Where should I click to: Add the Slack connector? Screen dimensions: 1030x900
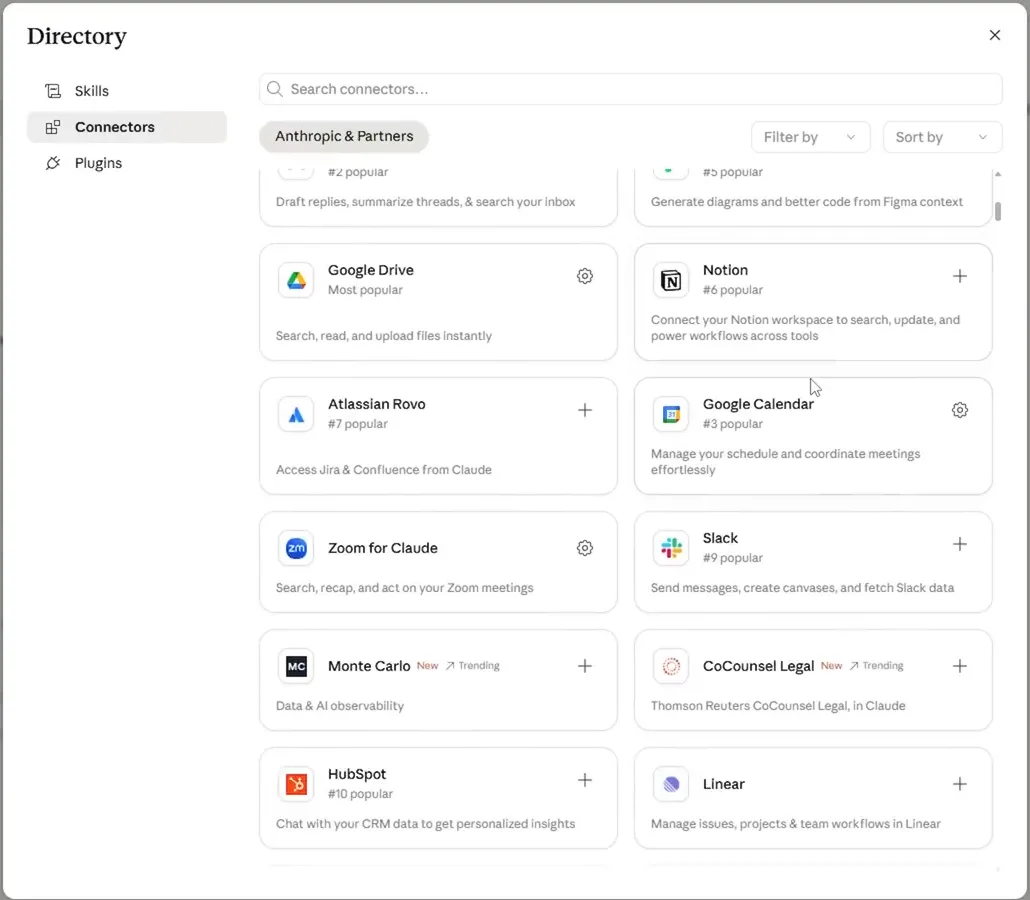960,544
